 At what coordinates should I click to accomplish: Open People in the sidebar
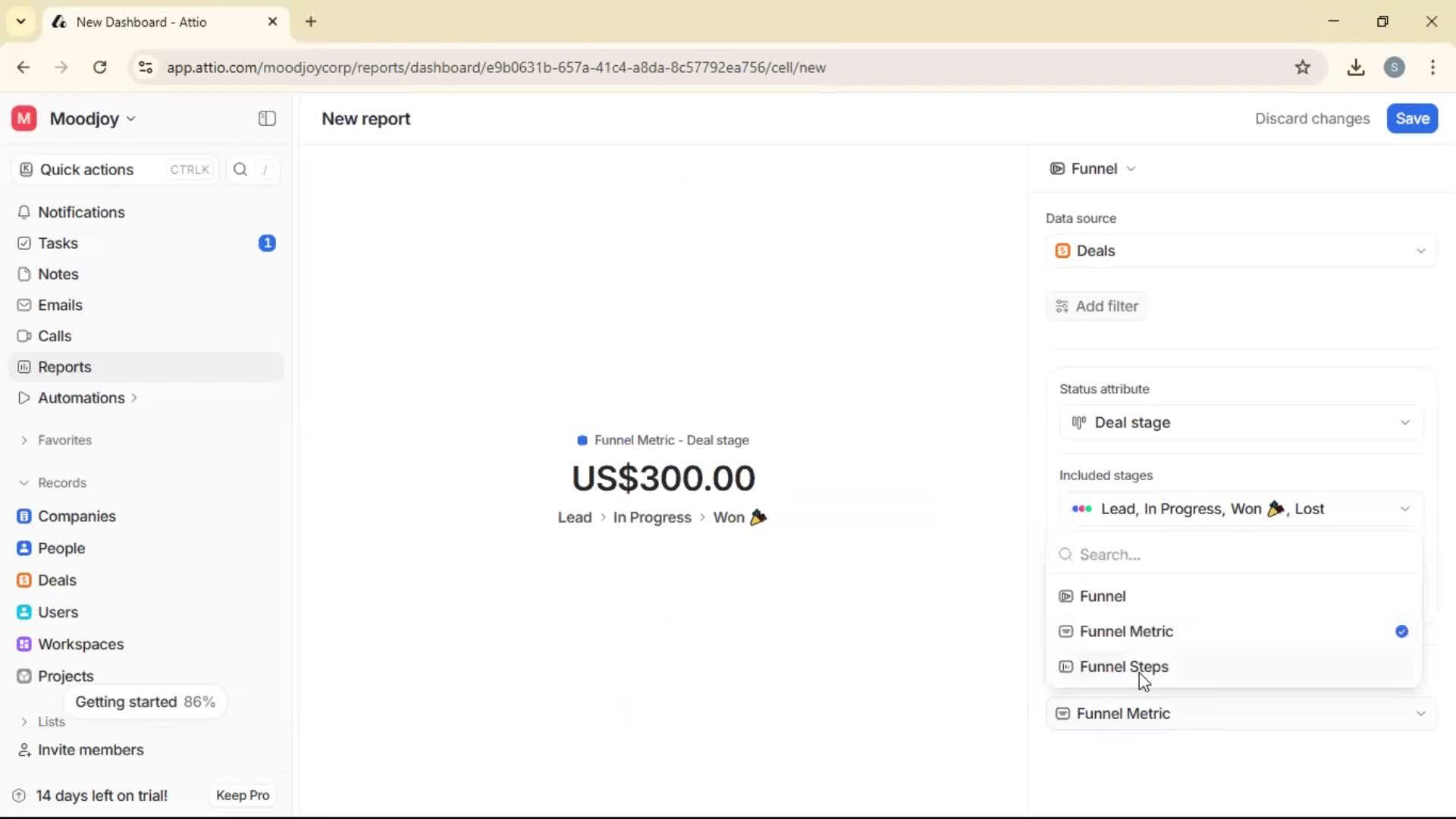tap(60, 548)
